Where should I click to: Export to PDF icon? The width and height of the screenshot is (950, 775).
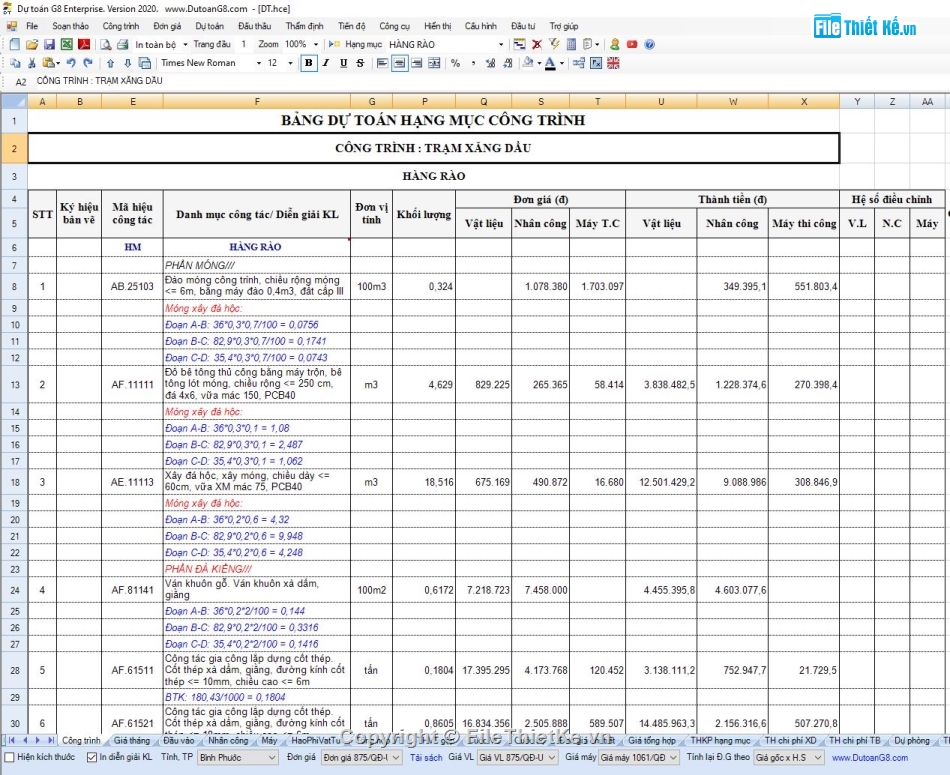[x=84, y=44]
